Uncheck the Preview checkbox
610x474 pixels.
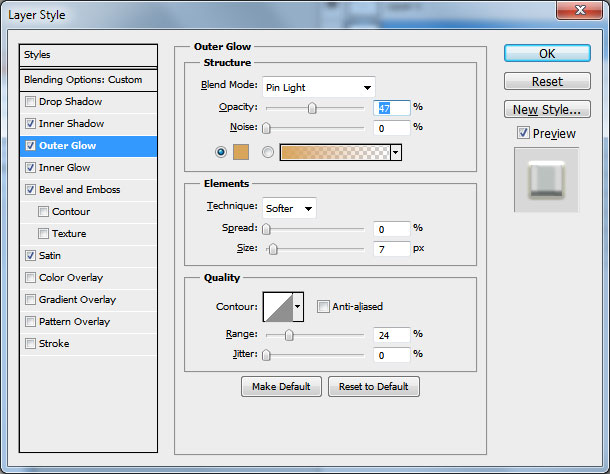click(523, 133)
